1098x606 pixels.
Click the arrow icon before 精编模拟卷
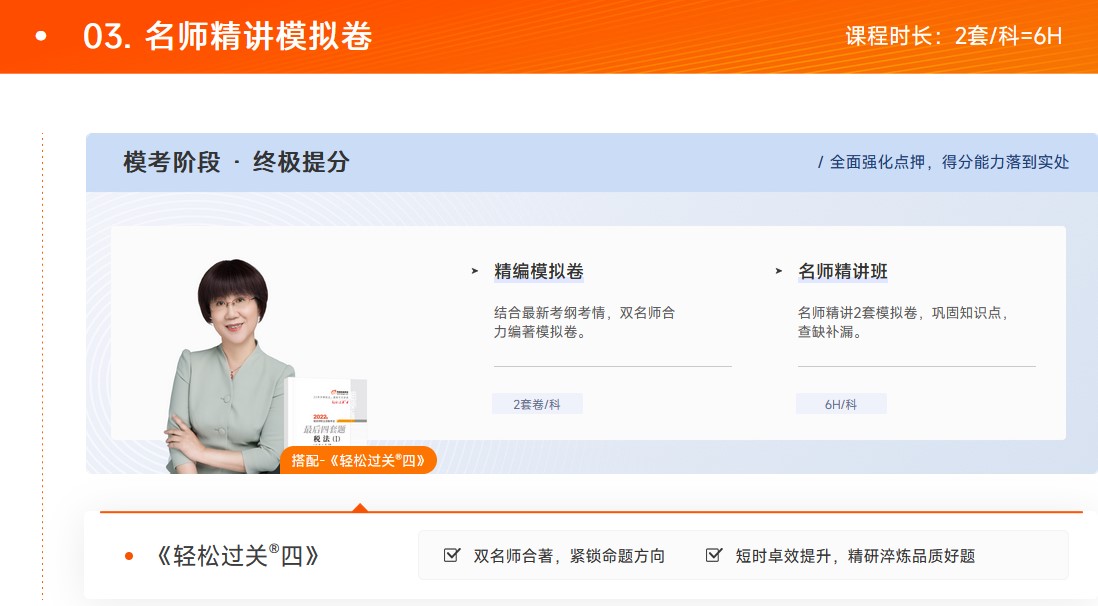474,270
